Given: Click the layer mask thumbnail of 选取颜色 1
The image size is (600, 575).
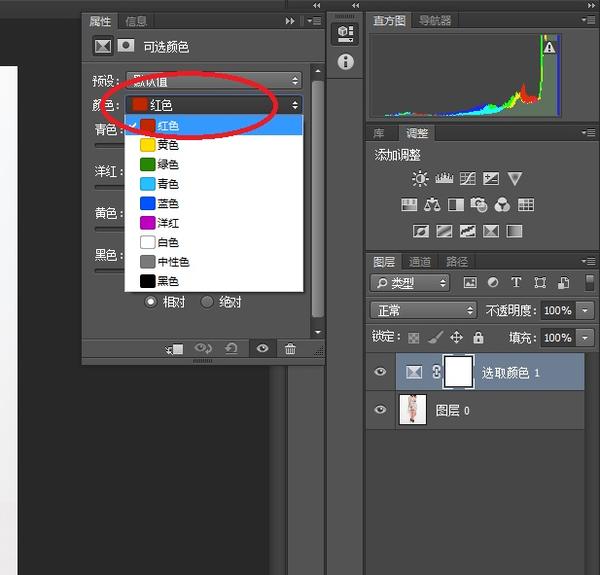Looking at the screenshot, I should (458, 371).
